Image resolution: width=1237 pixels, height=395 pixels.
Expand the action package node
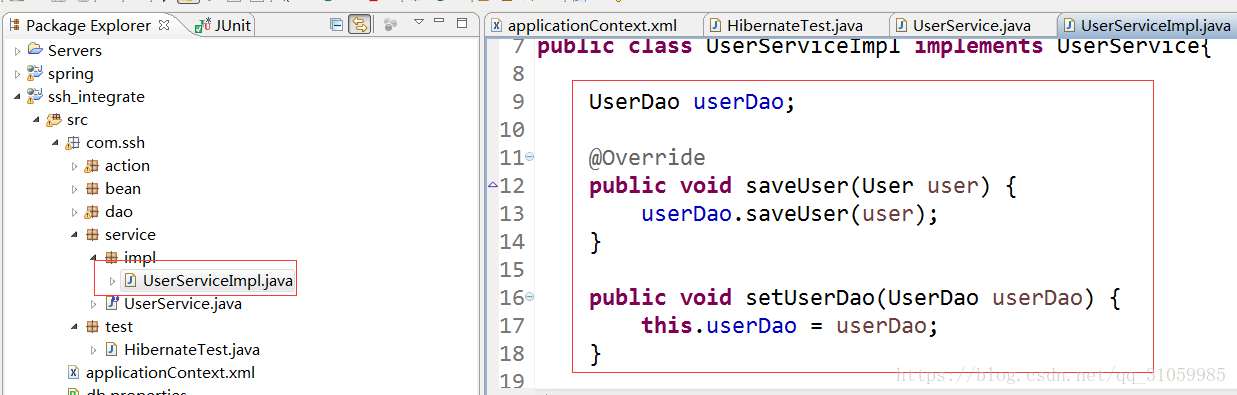click(x=74, y=166)
